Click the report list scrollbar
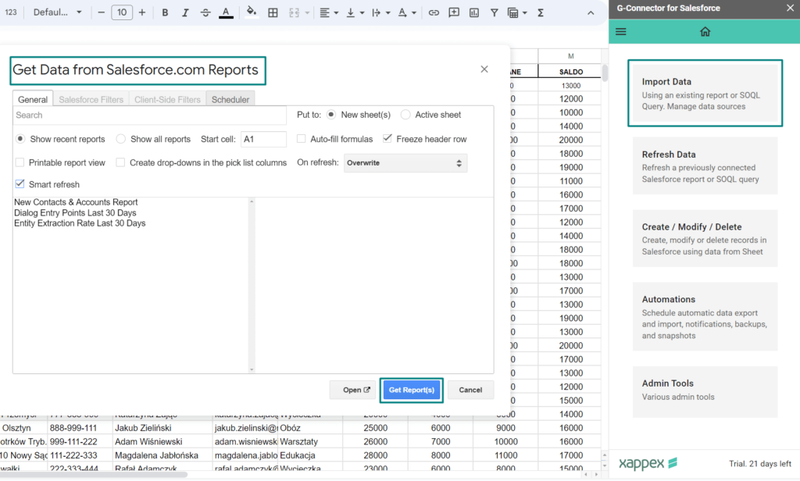The width and height of the screenshot is (800, 481). [252, 286]
